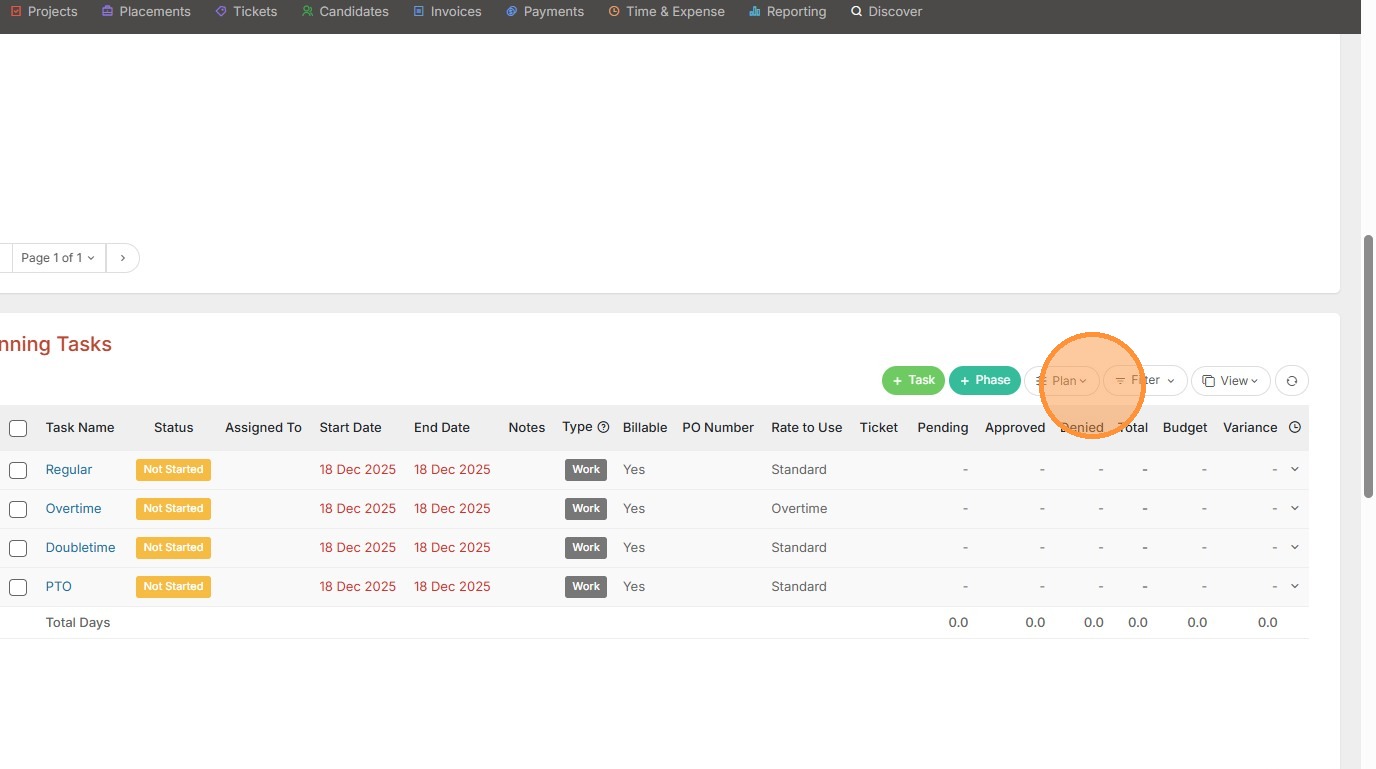1376x769 pixels.
Task: Click the Rate to Use column header
Action: (x=807, y=428)
